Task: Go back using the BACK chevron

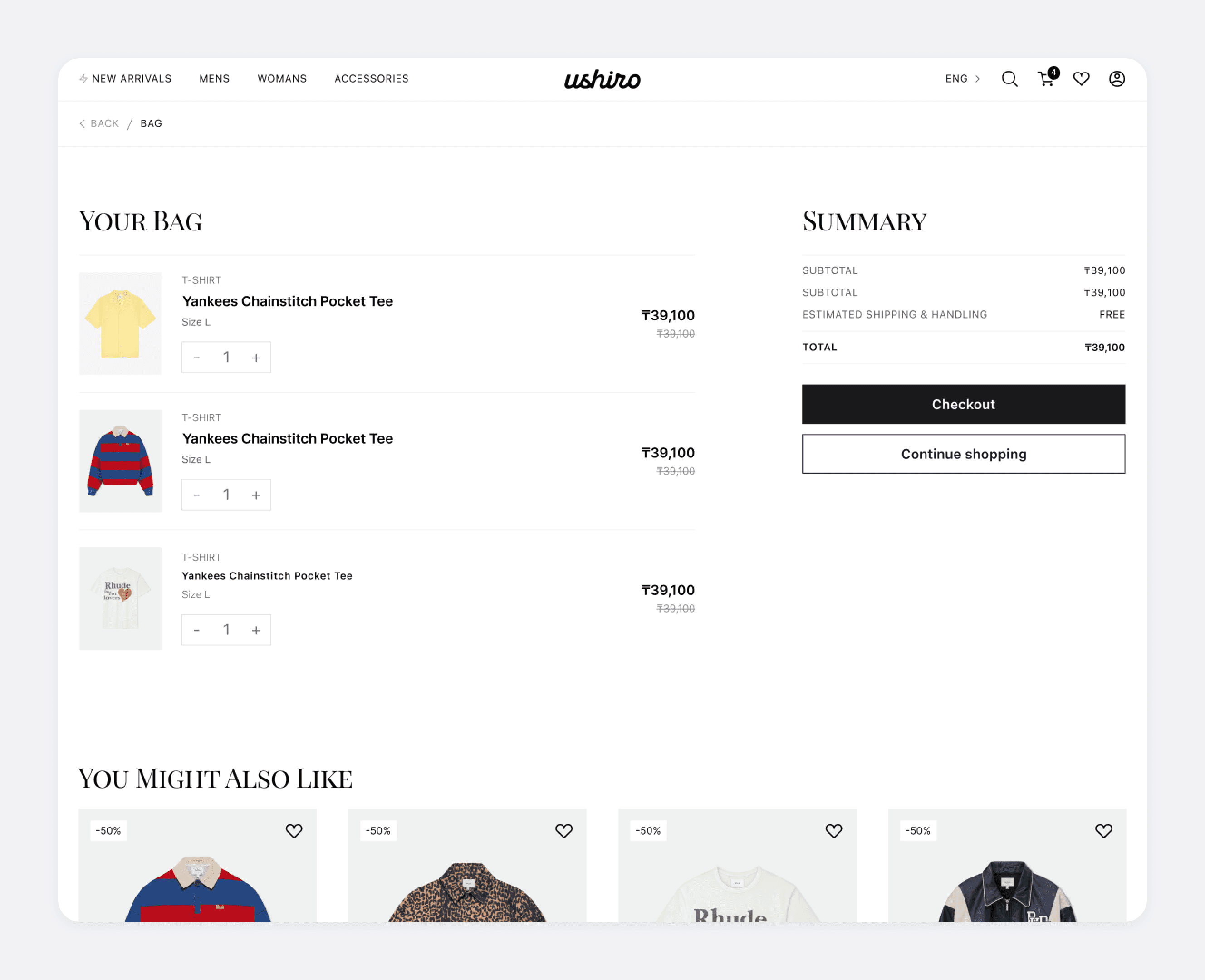Action: coord(99,123)
